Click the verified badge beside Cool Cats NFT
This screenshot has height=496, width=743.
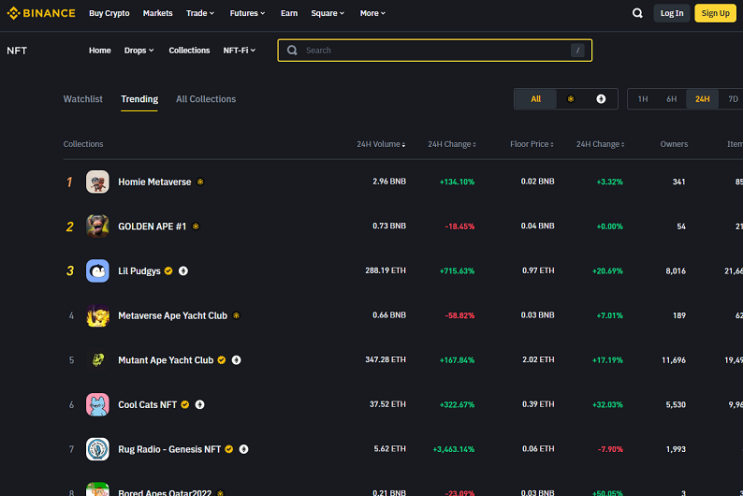[185, 405]
